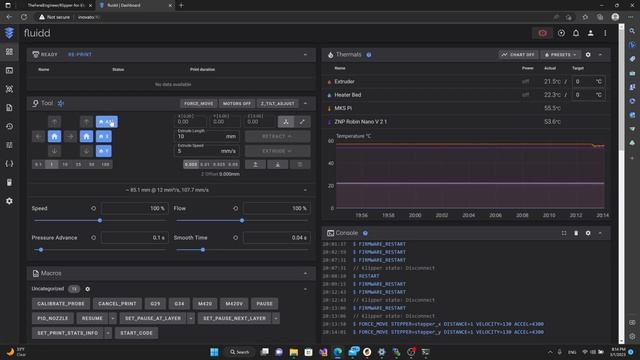Viewport: 640px width, 360px height.
Task: Open the console fullscreen icon
Action: 564,233
